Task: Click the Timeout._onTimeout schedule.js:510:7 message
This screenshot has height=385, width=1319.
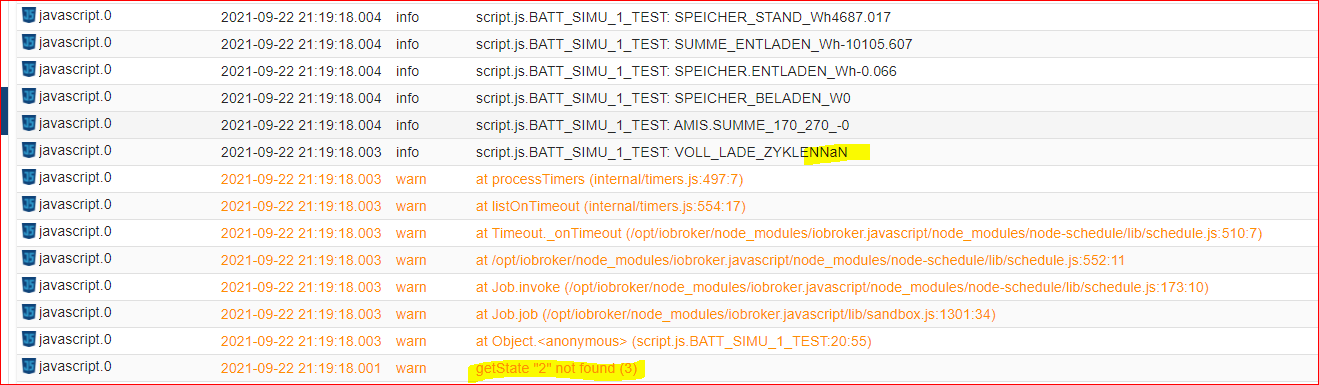Action: (x=869, y=234)
